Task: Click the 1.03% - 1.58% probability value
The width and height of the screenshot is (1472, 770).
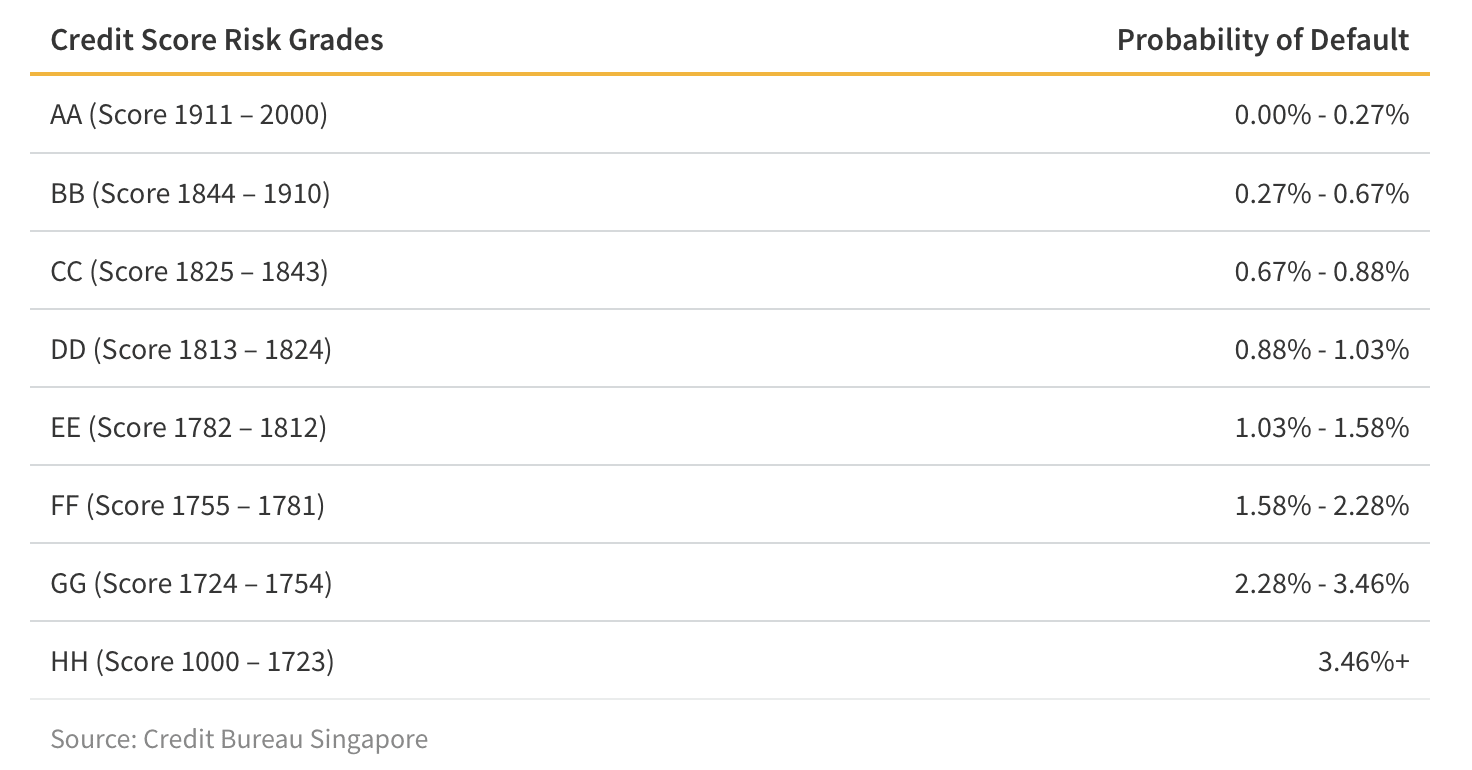Action: 1321,427
